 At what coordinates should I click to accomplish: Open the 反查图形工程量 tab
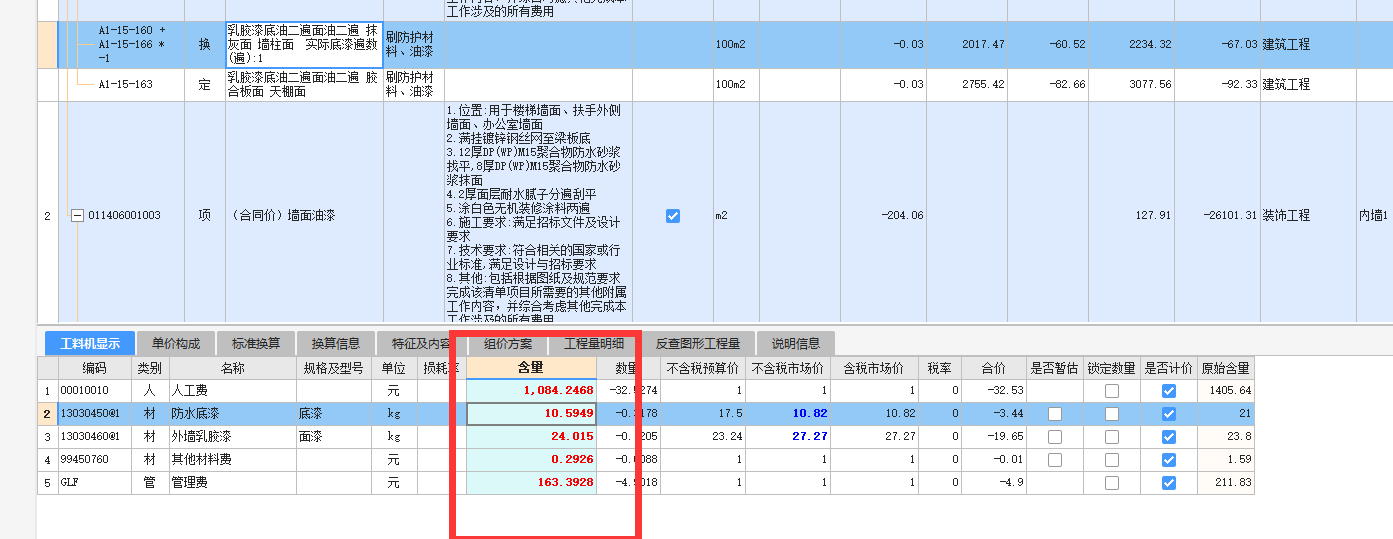(698, 343)
